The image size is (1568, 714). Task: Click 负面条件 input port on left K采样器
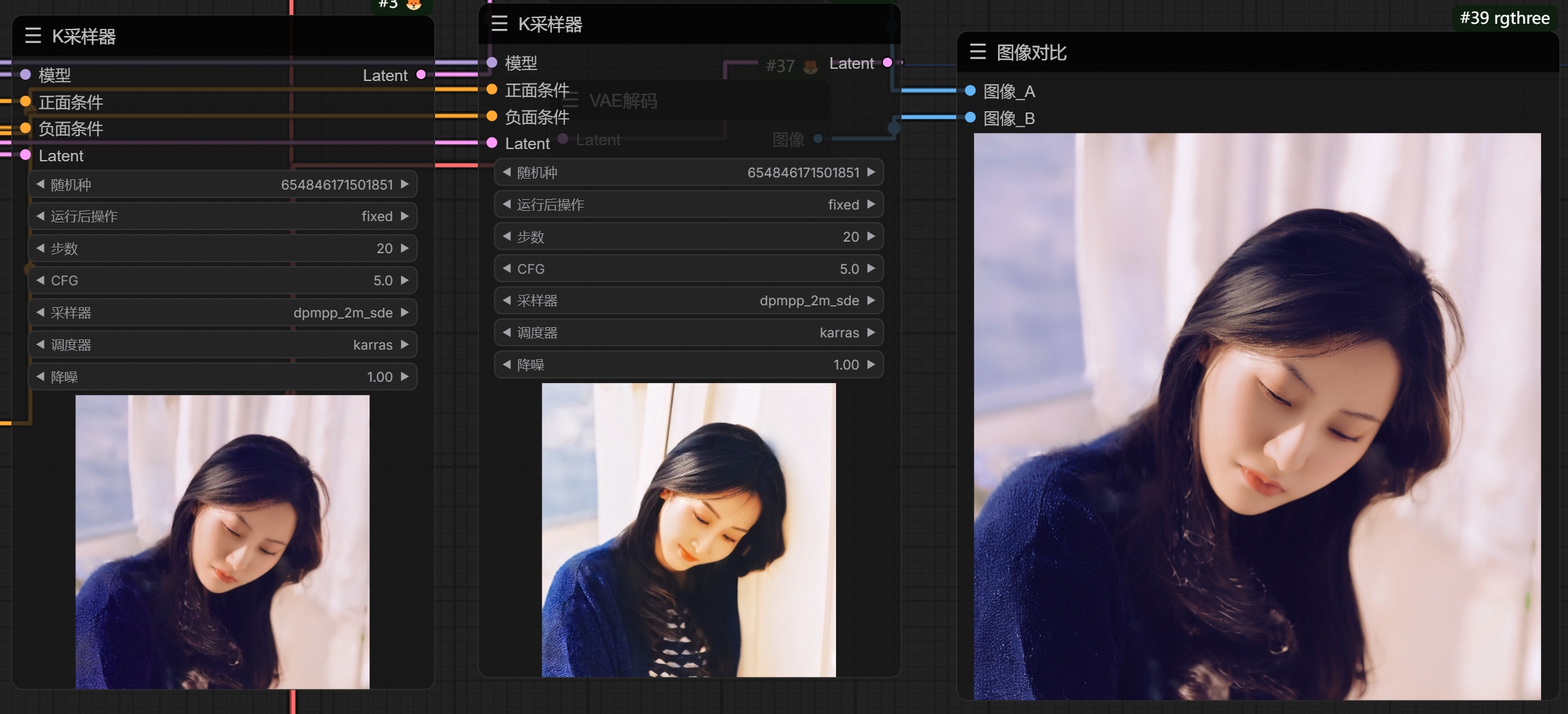pyautogui.click(x=26, y=128)
